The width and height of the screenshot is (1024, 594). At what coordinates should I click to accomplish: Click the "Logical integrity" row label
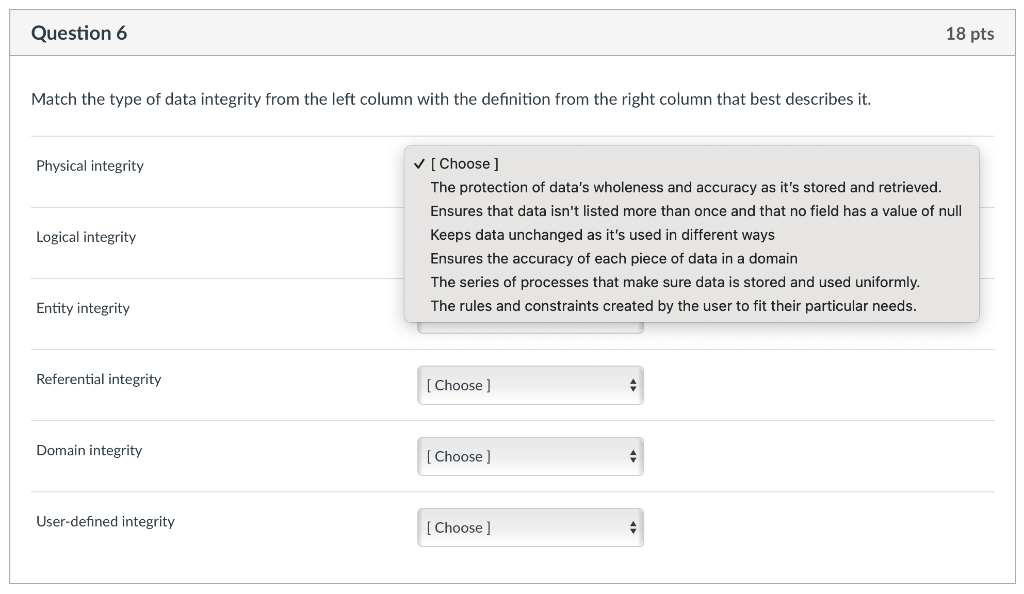[x=86, y=237]
